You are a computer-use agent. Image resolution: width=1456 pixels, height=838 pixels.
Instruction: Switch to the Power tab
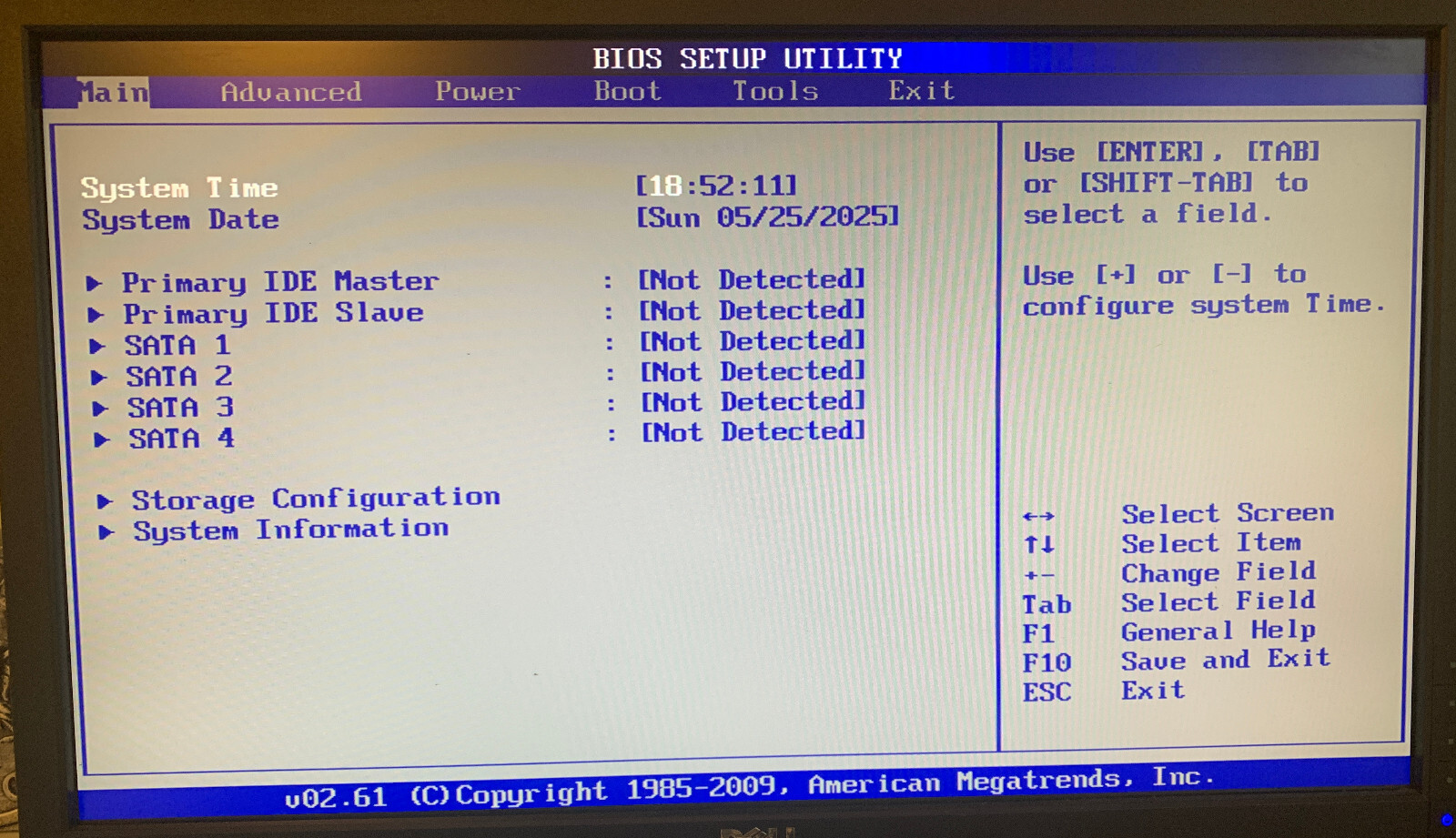click(478, 91)
